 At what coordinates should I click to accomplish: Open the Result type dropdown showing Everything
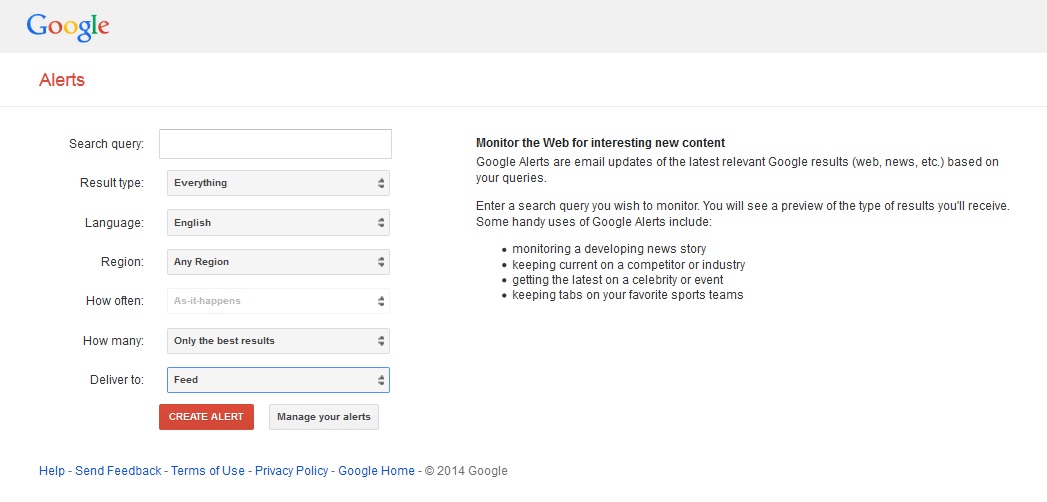pyautogui.click(x=278, y=183)
